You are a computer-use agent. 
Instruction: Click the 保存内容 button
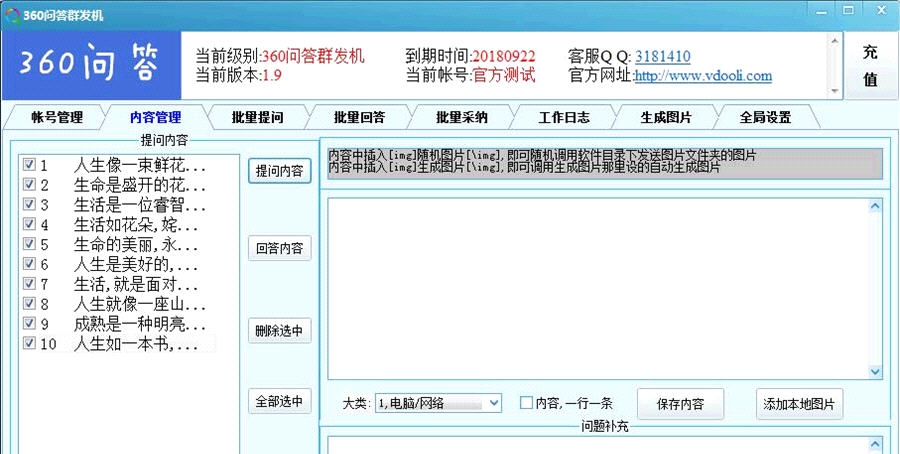[x=680, y=403]
